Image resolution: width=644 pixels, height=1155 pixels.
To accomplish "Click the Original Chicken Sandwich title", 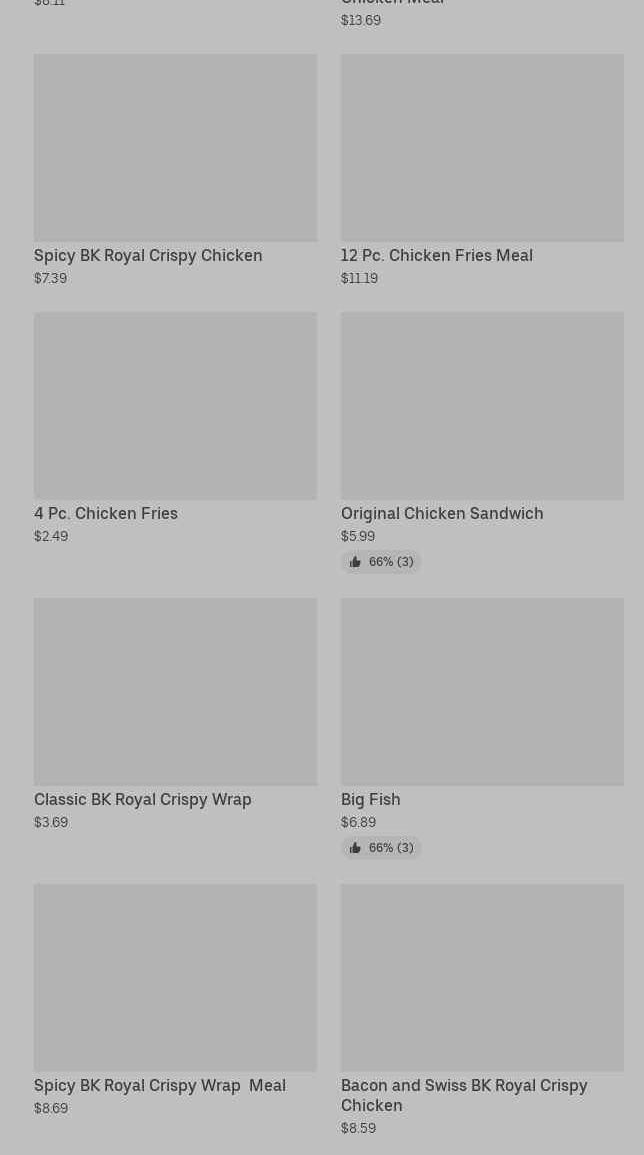I will 442,513.
